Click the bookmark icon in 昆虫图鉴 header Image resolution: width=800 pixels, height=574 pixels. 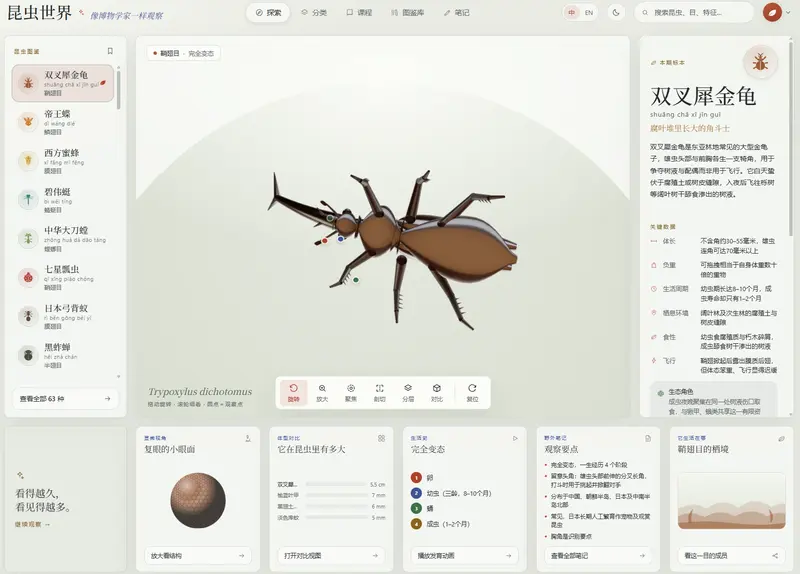pyautogui.click(x=110, y=51)
